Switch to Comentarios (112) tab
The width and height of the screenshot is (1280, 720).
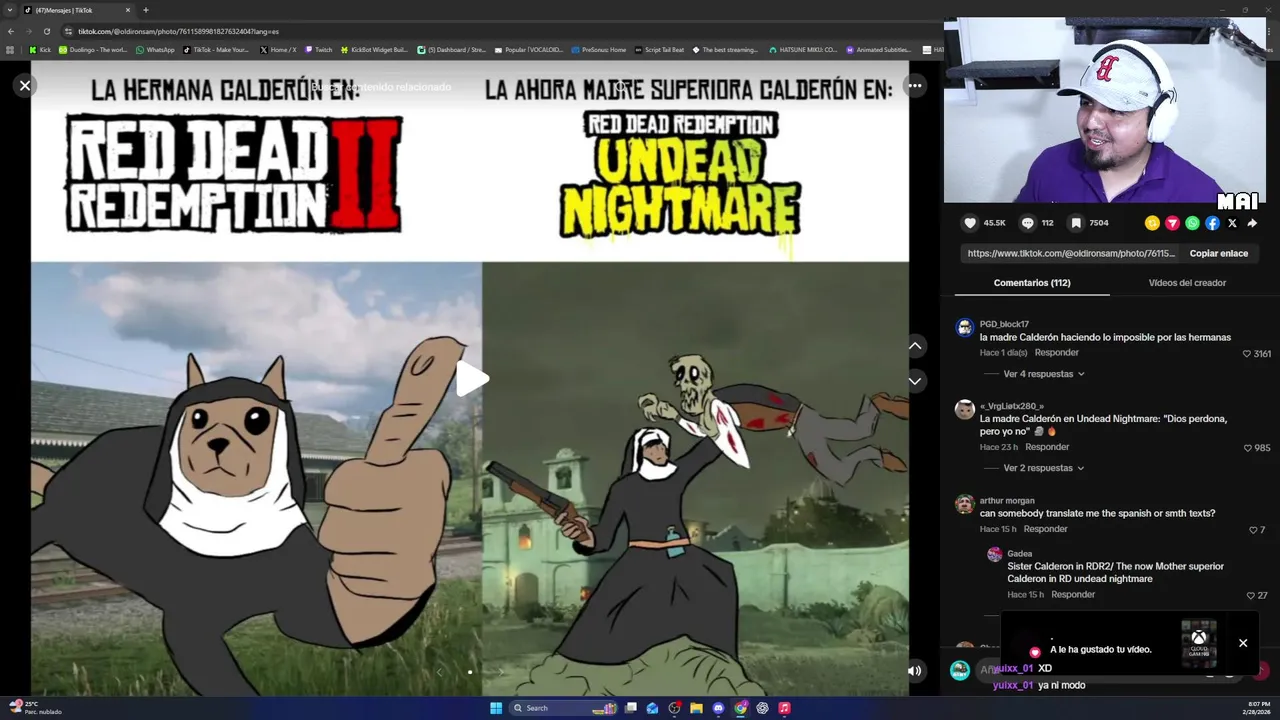coord(1032,283)
